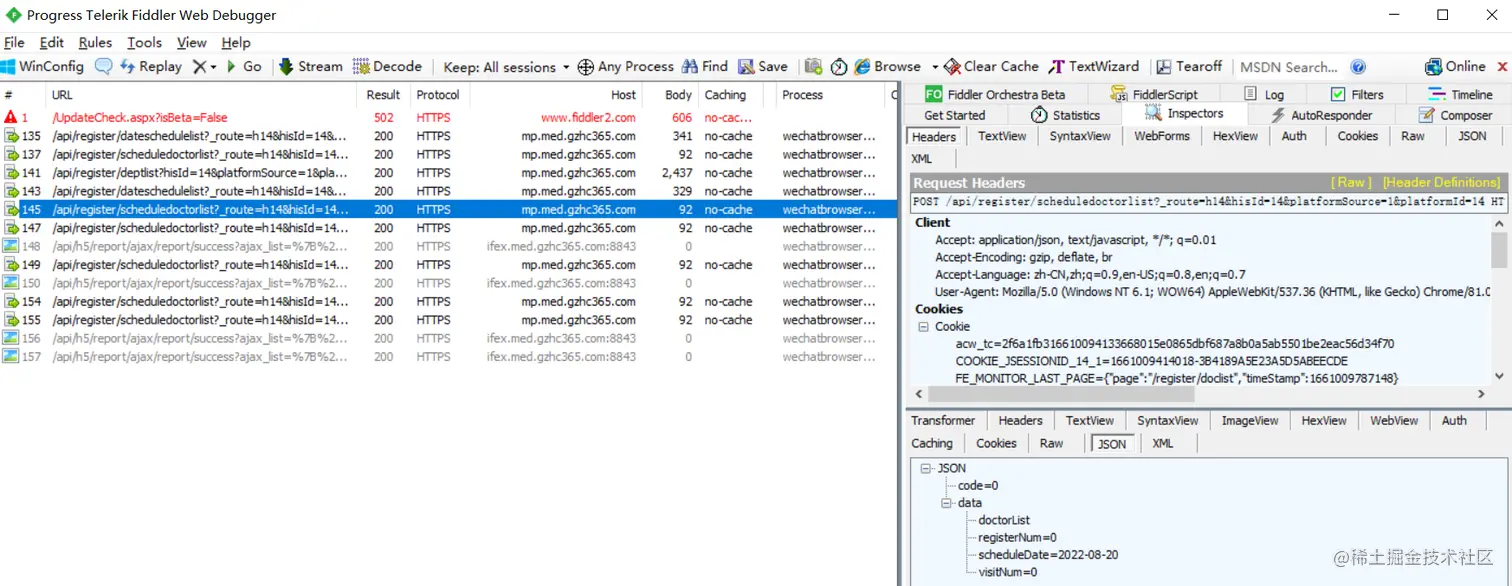Switch to the Filters tab
This screenshot has width=1512, height=586.
[x=1357, y=94]
